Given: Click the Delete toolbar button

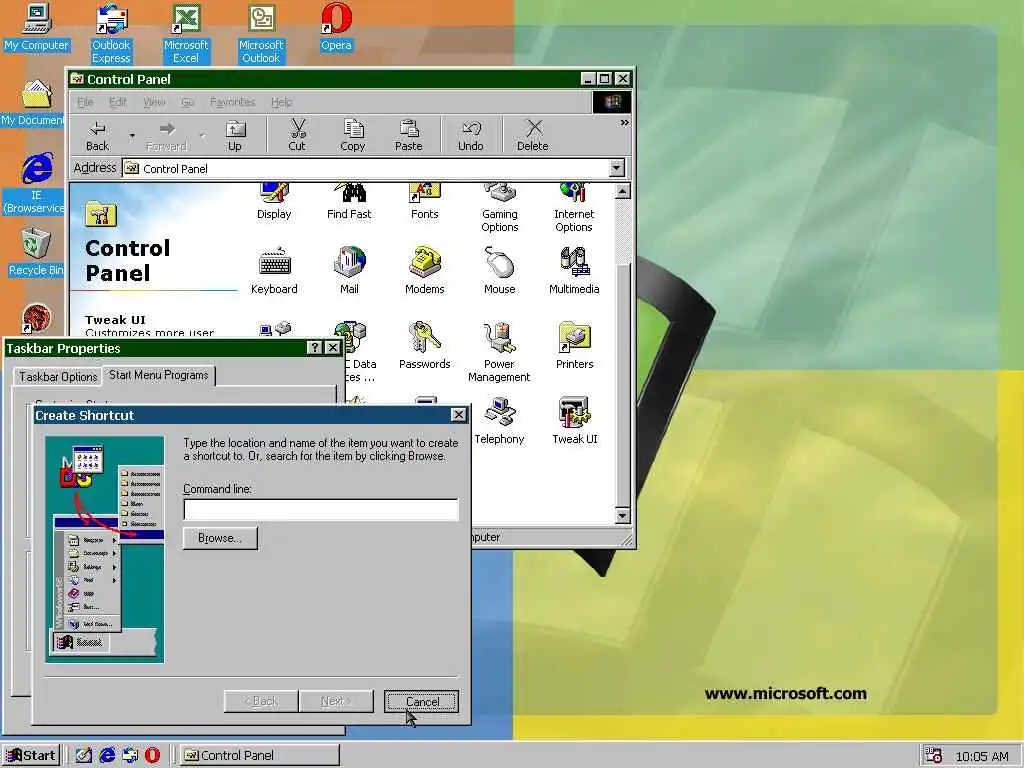Looking at the screenshot, I should pos(533,136).
